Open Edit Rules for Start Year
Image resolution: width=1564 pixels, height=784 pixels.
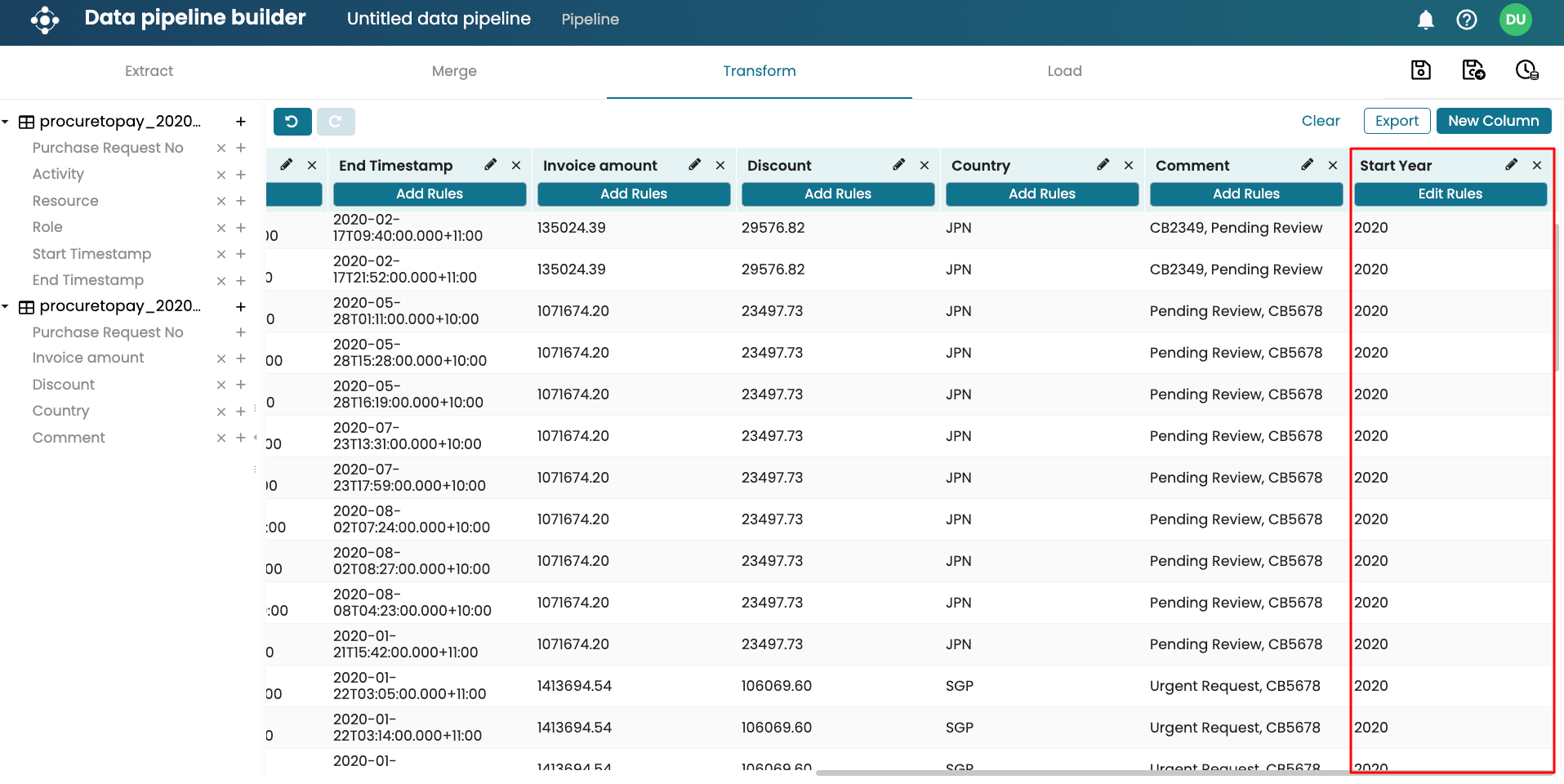1450,194
